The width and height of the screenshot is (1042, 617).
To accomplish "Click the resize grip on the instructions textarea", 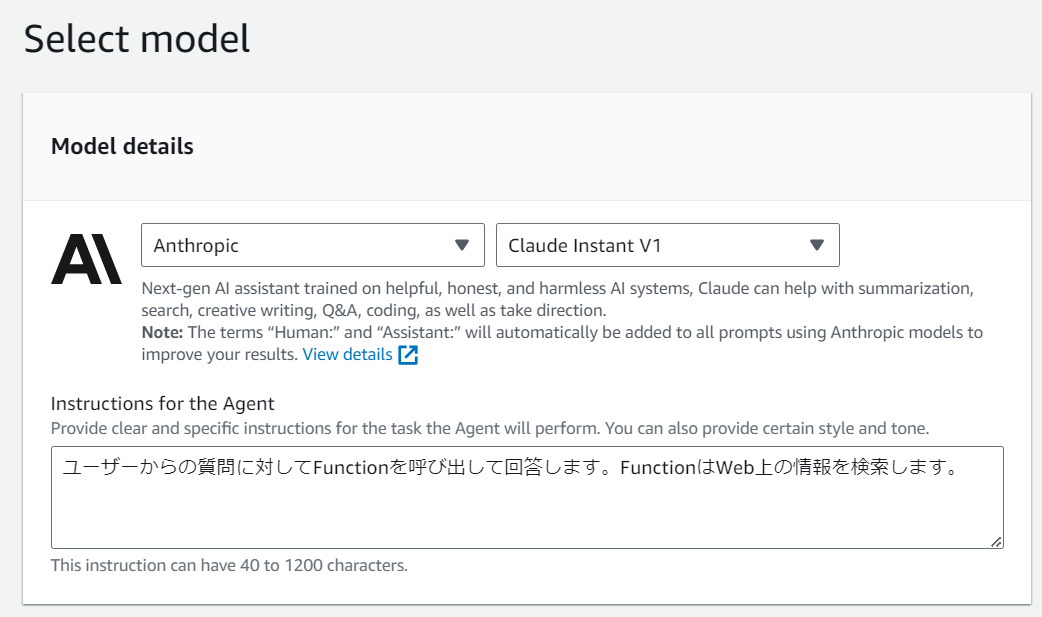I will pos(997,542).
